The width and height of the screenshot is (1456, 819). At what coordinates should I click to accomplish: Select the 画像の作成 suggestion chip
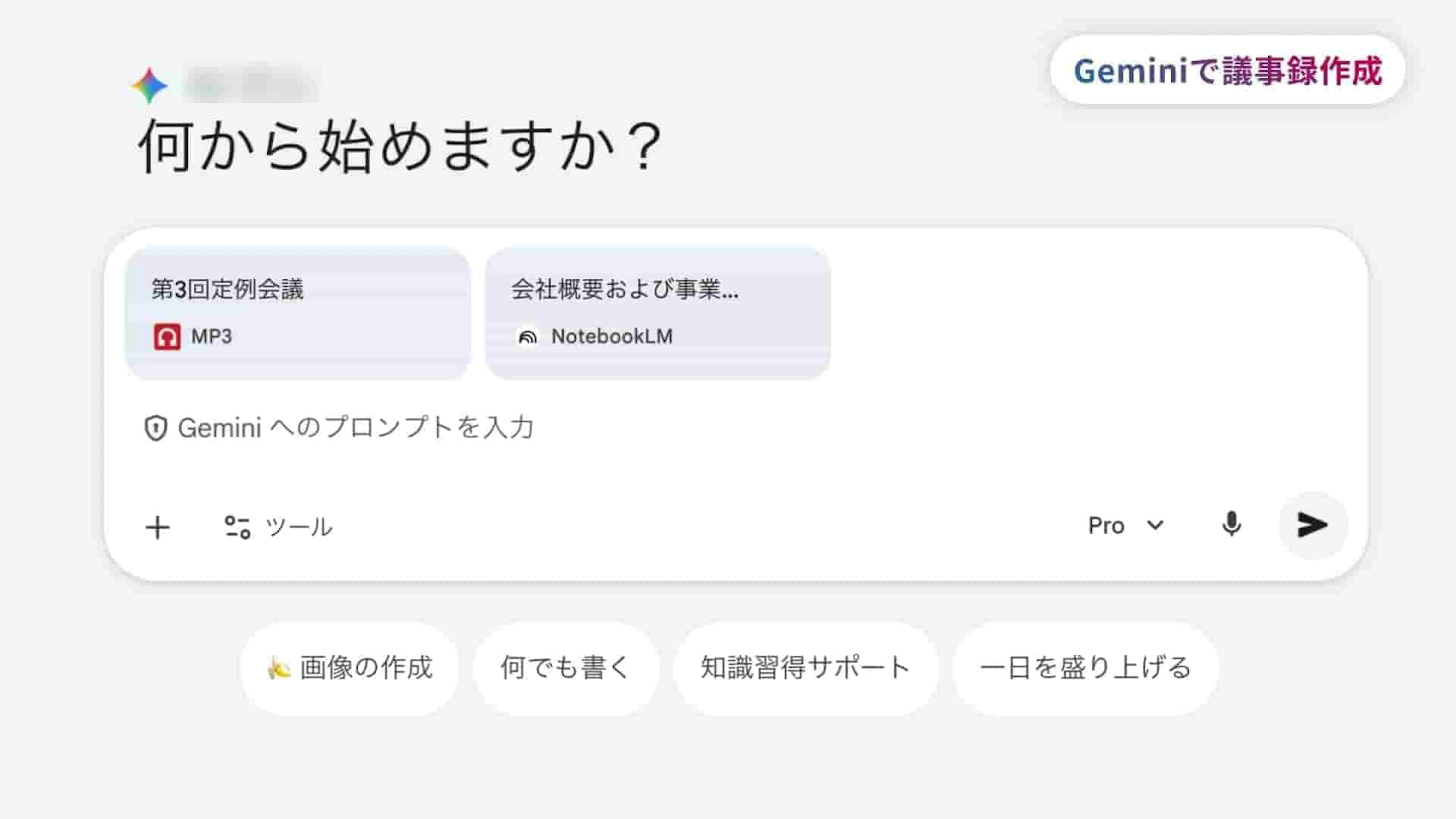click(x=350, y=668)
